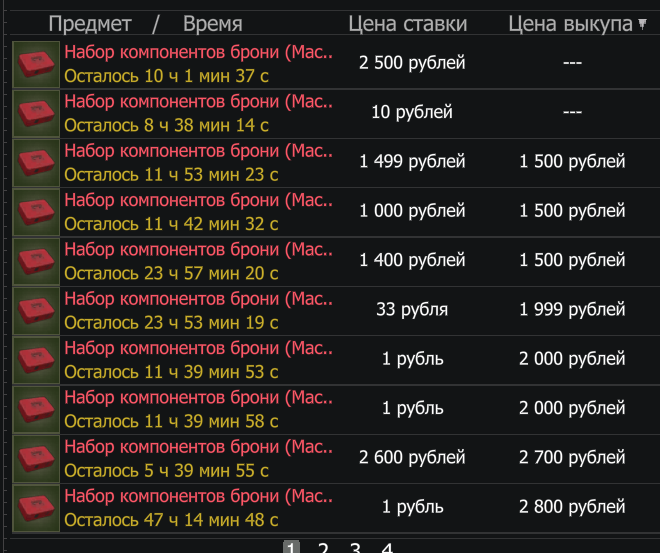Go to page 2 of auction results
The width and height of the screenshot is (660, 553).
click(323, 548)
